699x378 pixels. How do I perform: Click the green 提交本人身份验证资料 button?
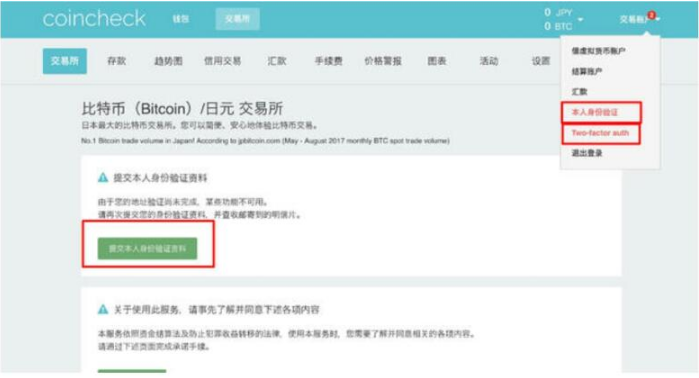(147, 248)
